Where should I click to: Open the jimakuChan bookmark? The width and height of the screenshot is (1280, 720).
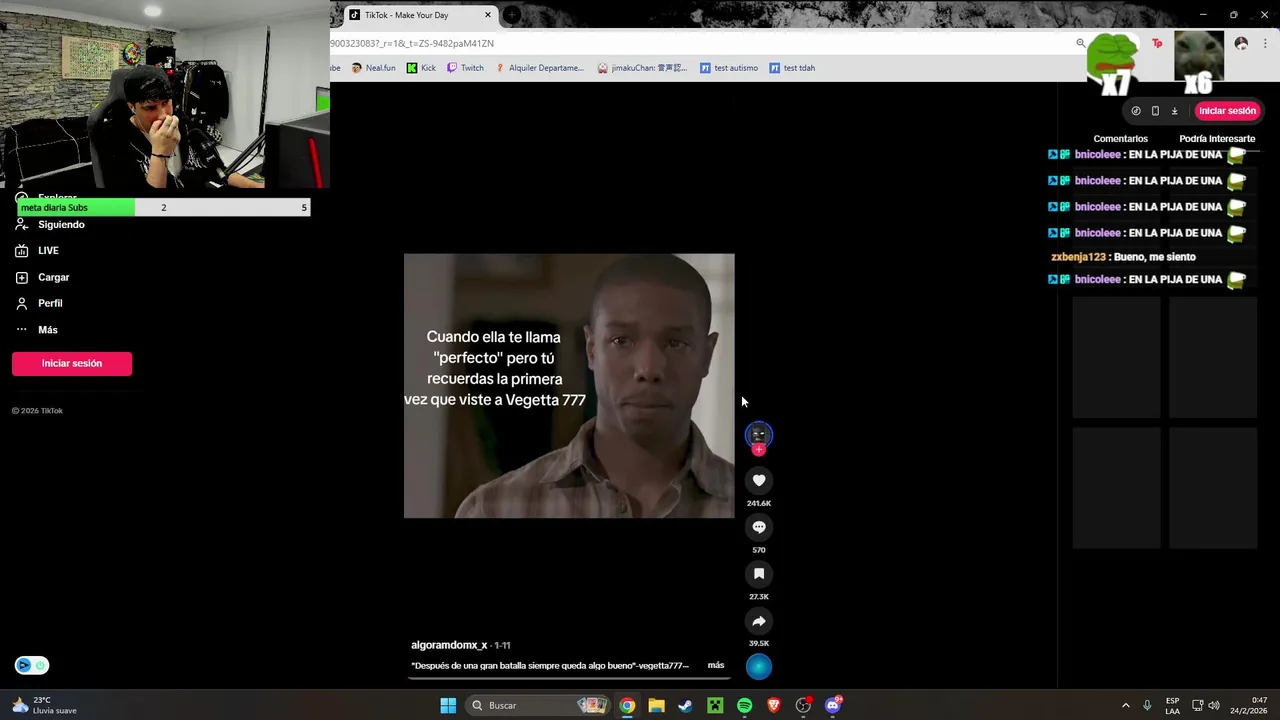642,68
